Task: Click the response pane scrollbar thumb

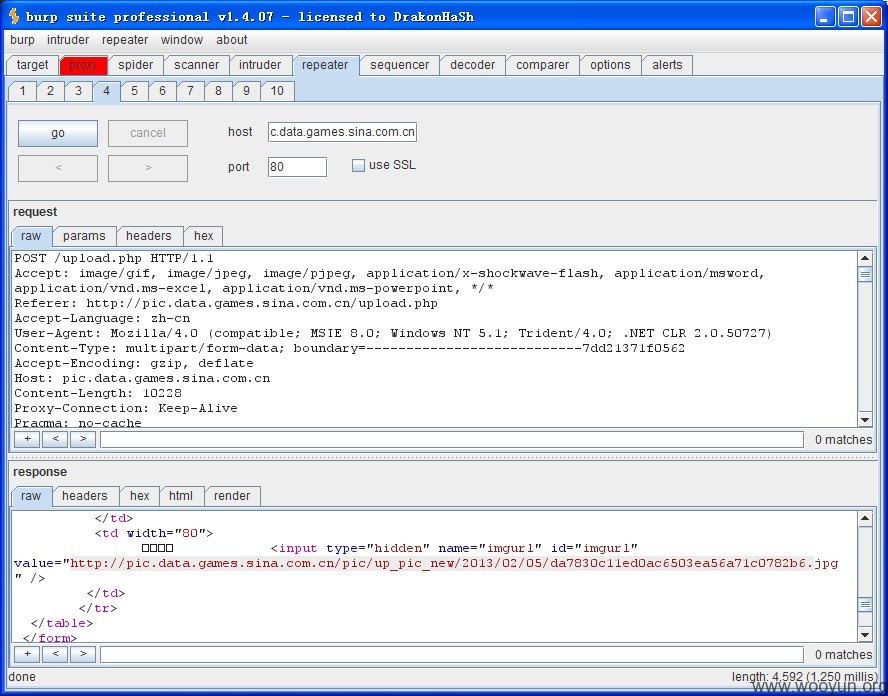Action: point(865,605)
